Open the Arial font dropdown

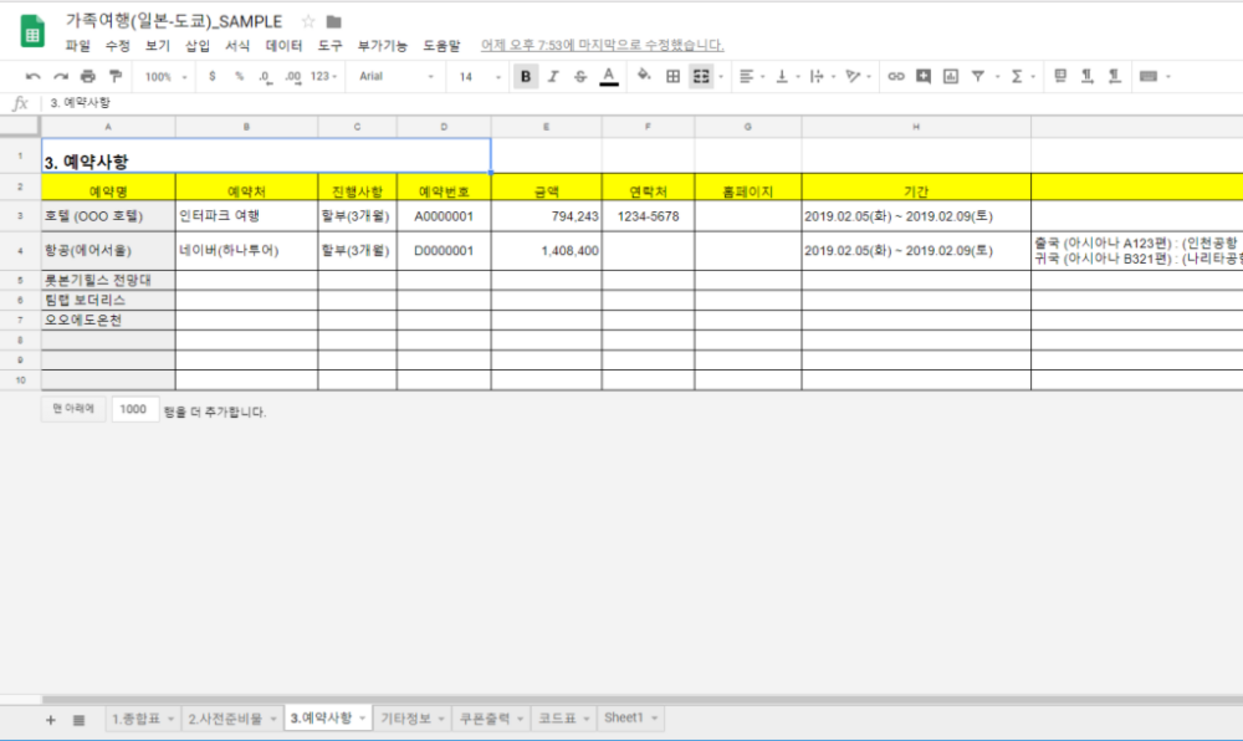pos(397,76)
